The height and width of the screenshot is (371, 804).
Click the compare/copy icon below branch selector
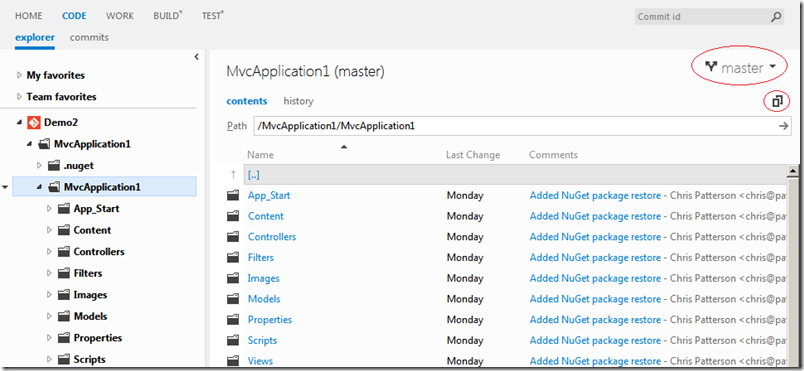[777, 101]
